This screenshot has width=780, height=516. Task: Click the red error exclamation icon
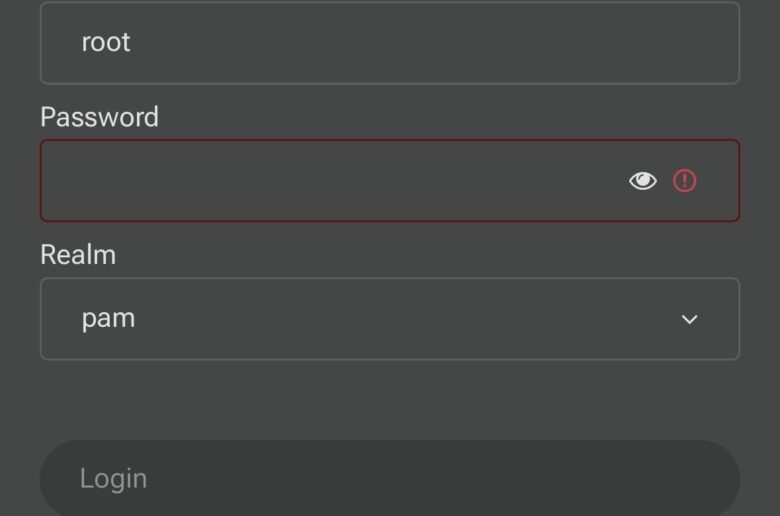[x=684, y=181]
